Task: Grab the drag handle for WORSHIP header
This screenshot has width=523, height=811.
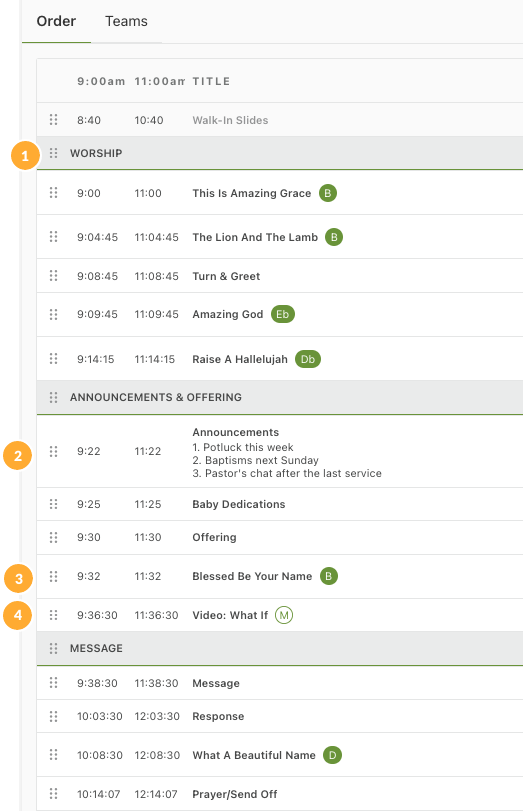Action: pos(53,153)
